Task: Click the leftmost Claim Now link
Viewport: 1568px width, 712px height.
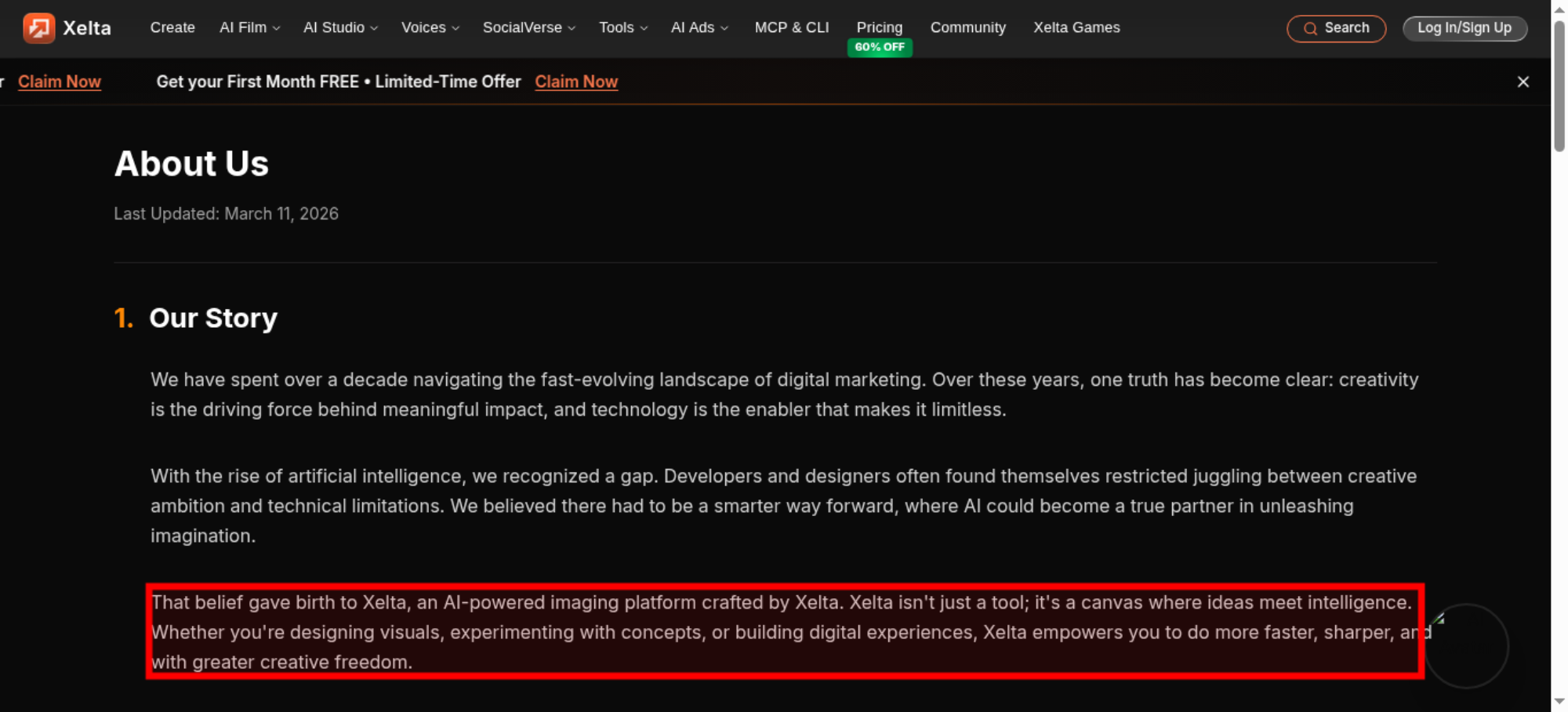Action: tap(60, 82)
